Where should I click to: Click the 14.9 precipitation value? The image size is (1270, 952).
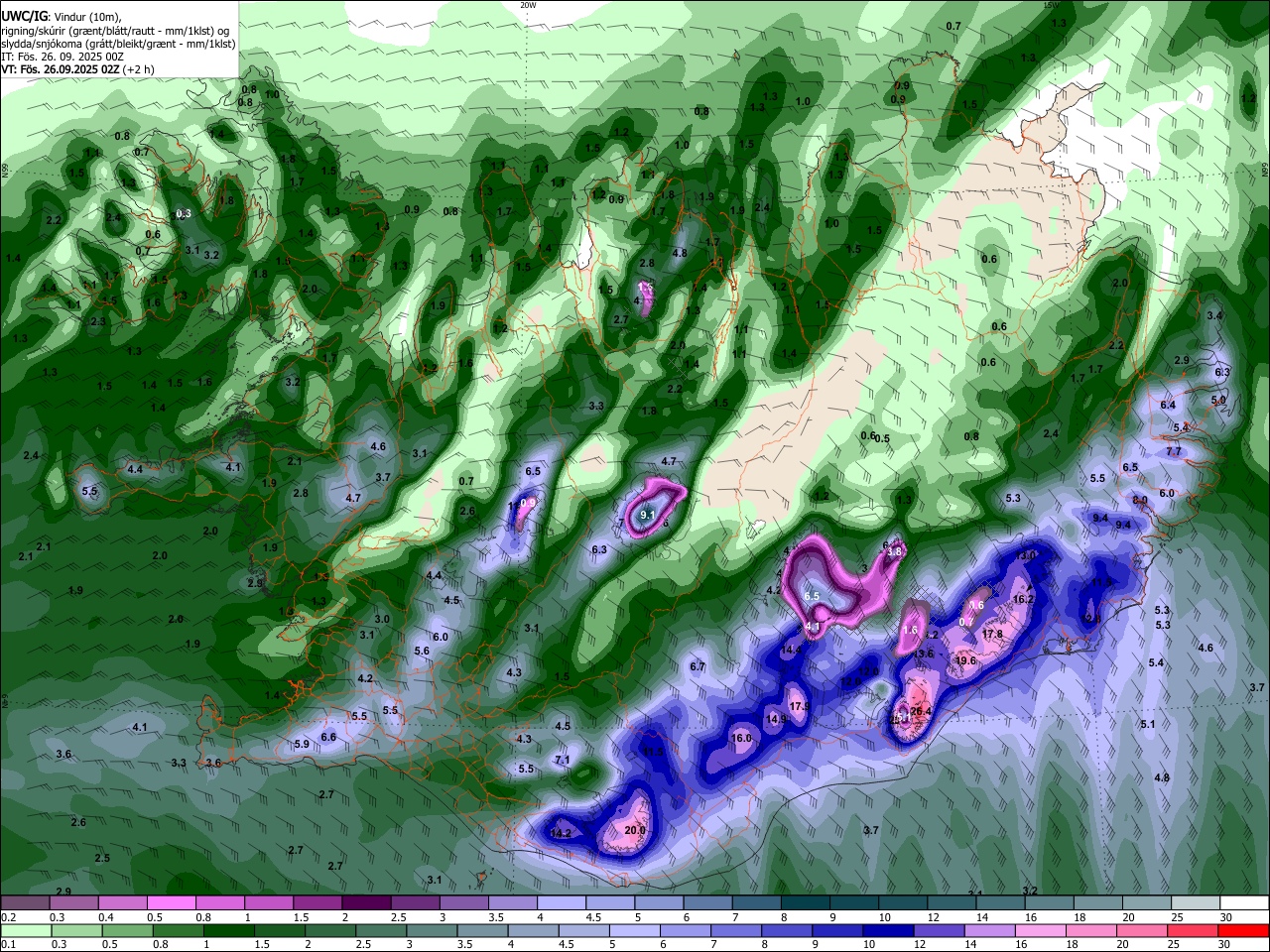point(776,718)
